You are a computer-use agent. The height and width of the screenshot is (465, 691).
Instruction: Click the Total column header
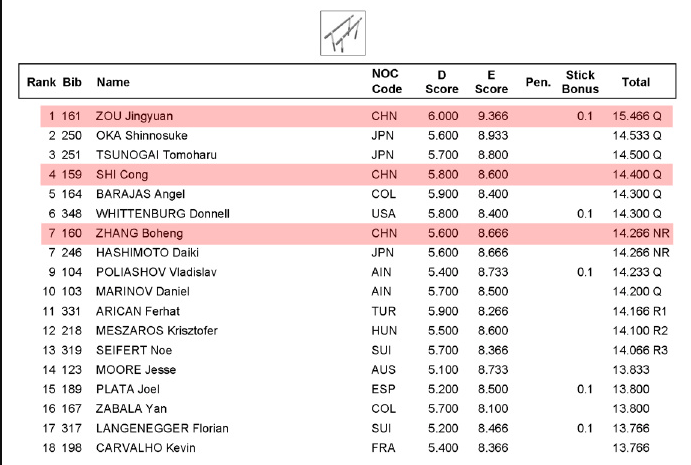636,82
